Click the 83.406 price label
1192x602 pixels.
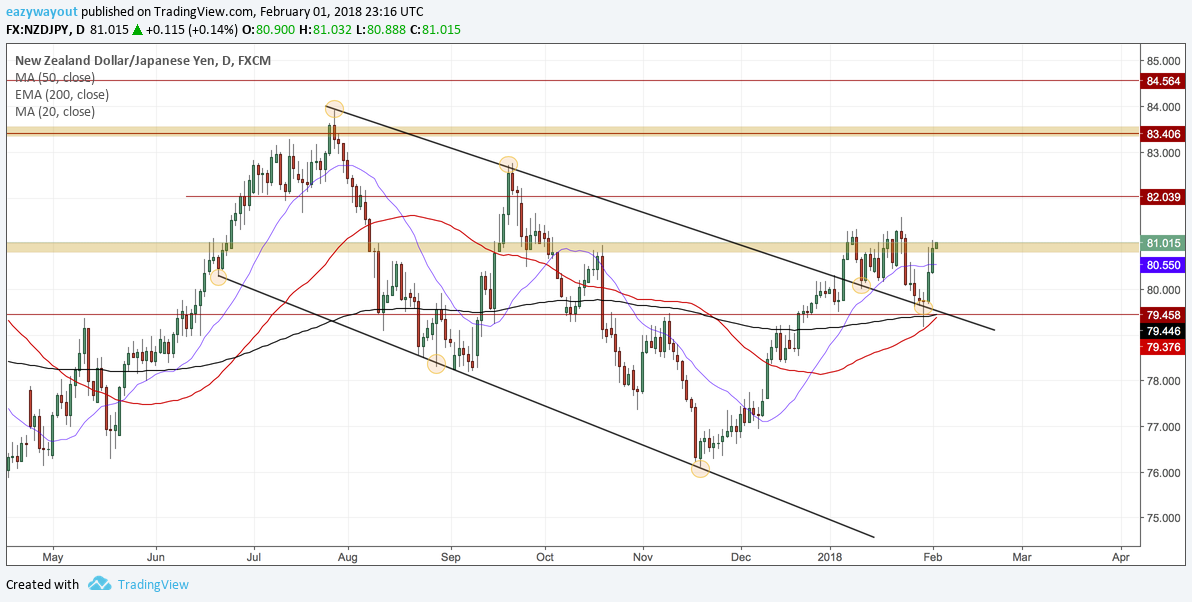click(1163, 134)
